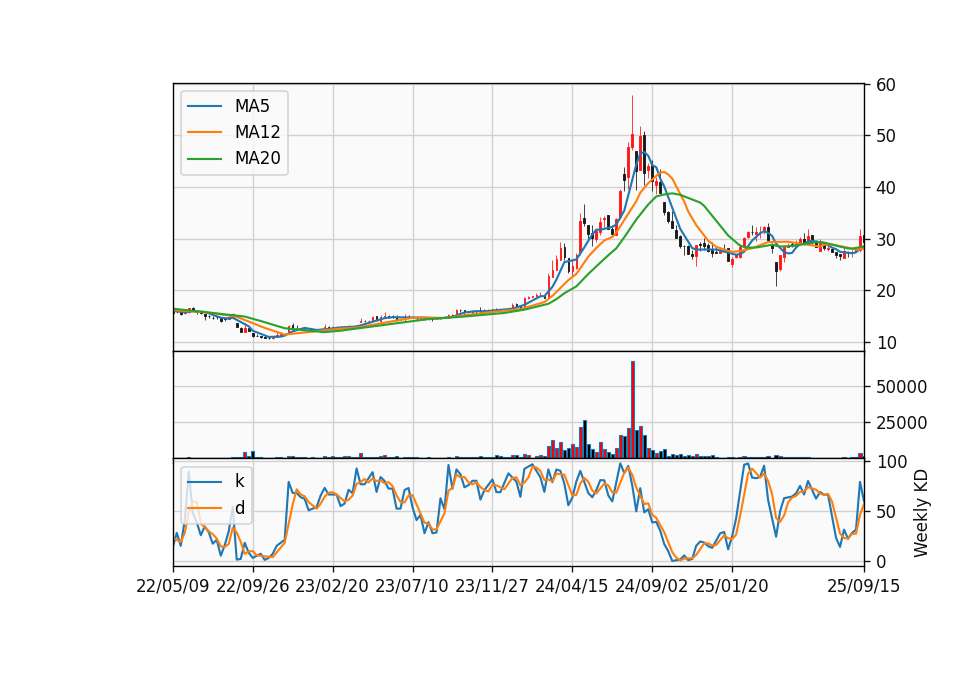Click the MA12 legend label
This screenshot has height=690, width=960.
(257, 132)
